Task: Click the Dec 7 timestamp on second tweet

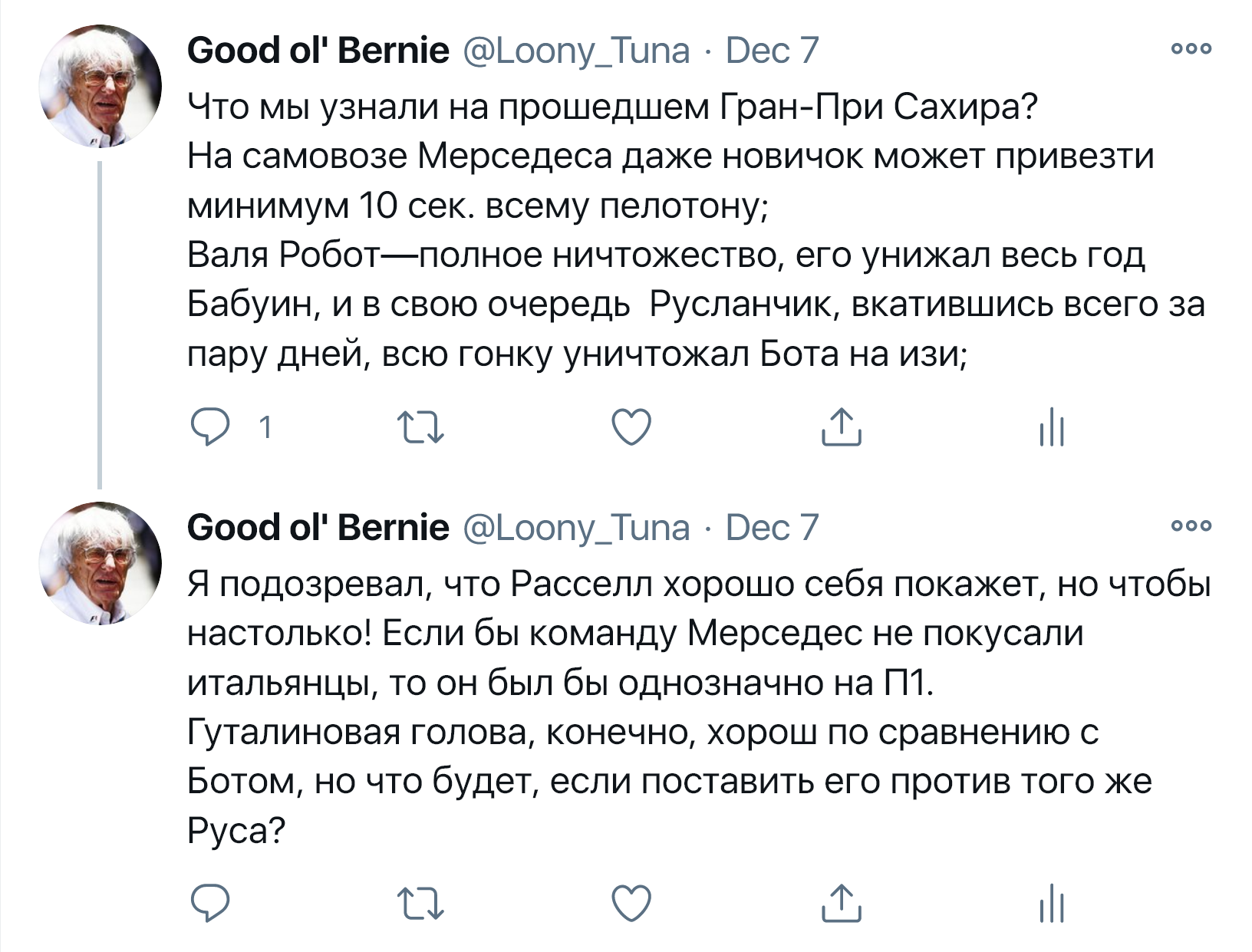Action: (x=772, y=528)
